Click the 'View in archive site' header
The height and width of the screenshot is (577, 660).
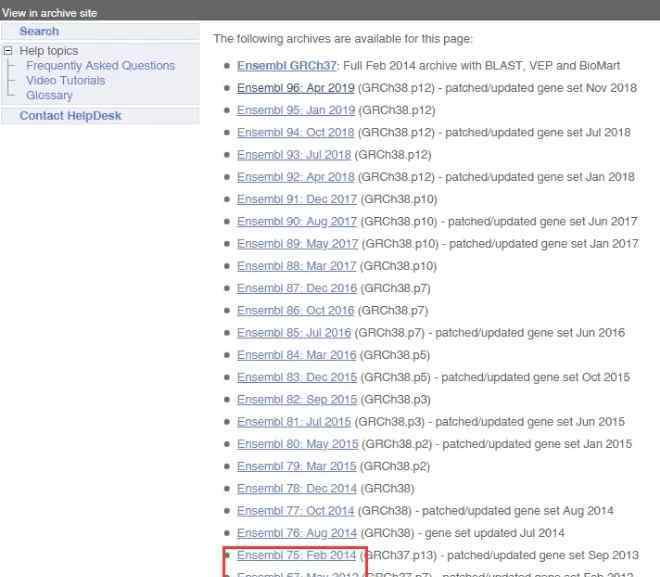[49, 13]
